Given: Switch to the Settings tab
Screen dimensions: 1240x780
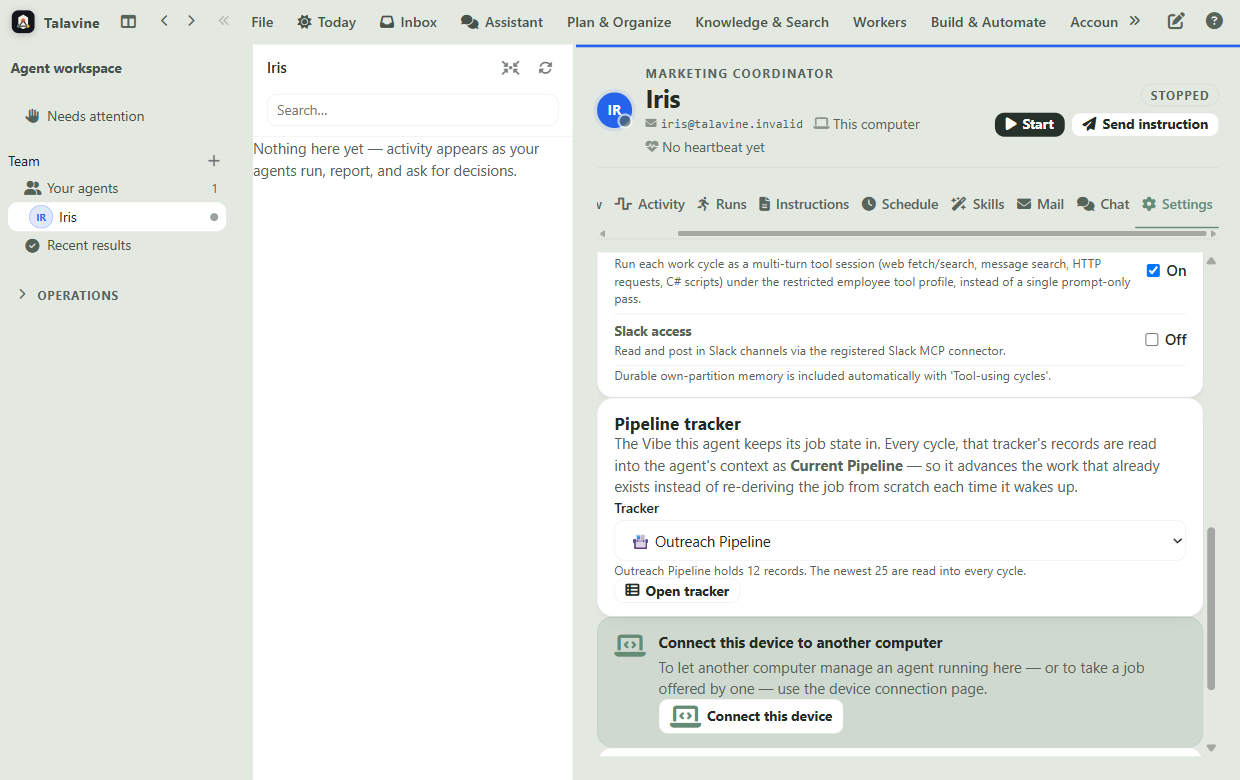Looking at the screenshot, I should [1177, 204].
